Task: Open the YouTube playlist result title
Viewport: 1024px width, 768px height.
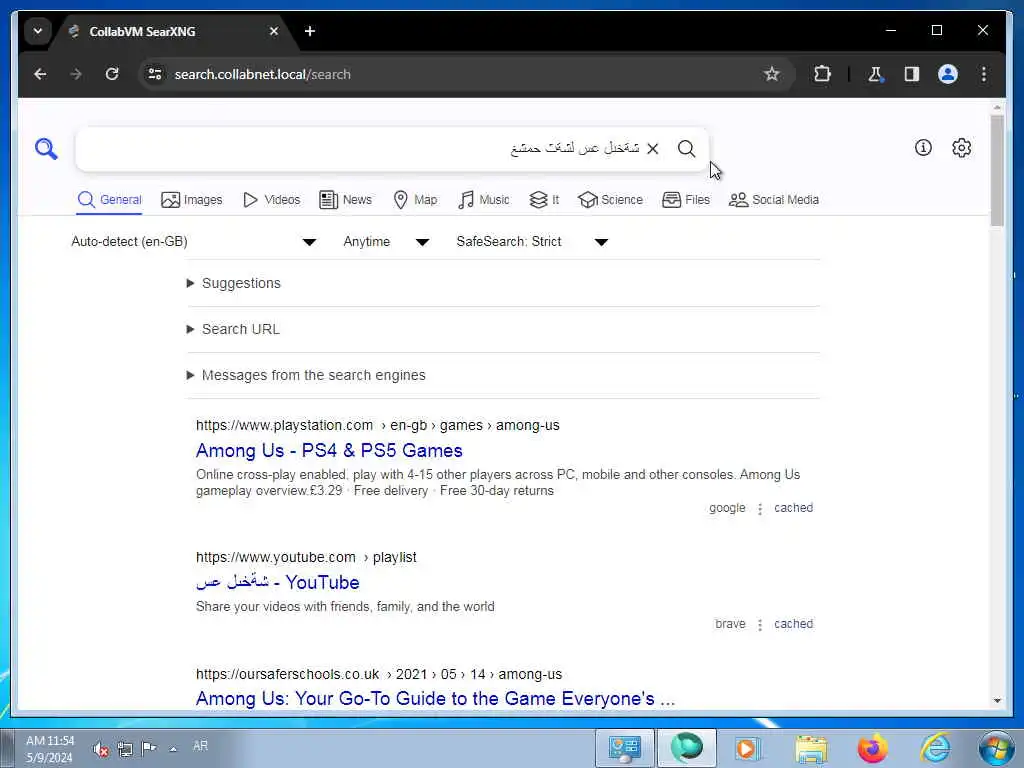Action: pyautogui.click(x=278, y=583)
